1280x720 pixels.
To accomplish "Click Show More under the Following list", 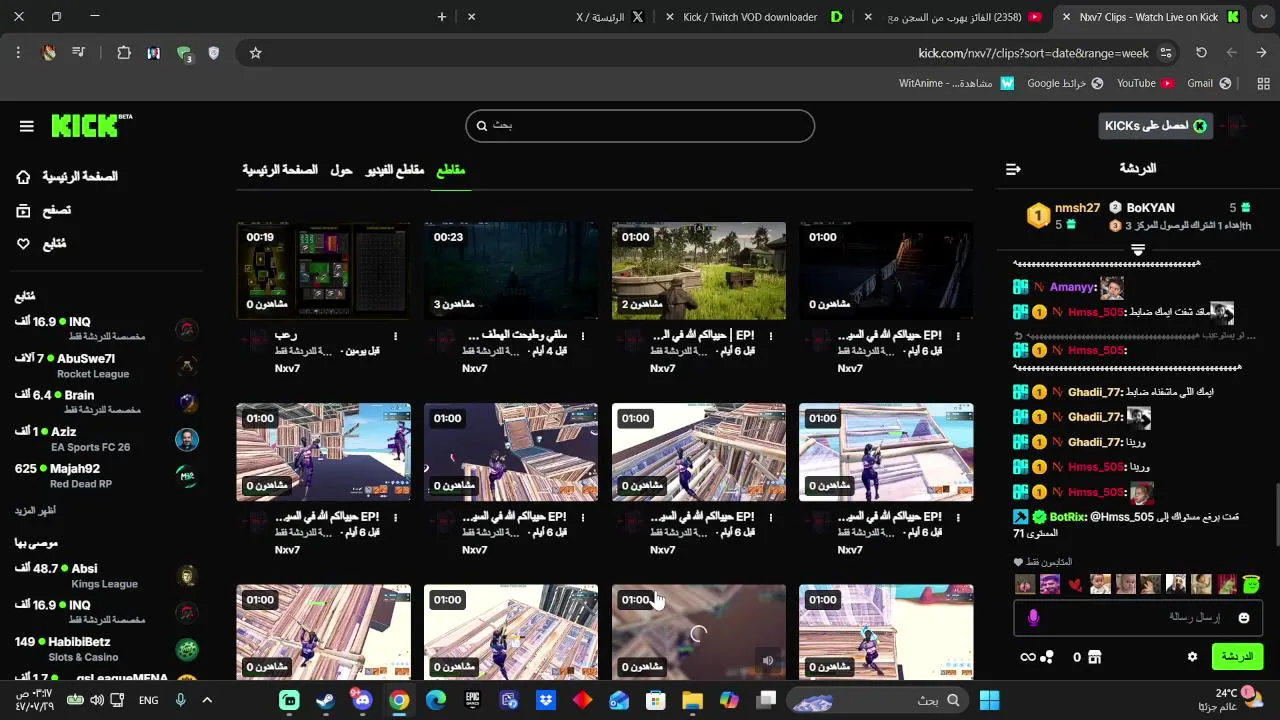I will point(35,511).
